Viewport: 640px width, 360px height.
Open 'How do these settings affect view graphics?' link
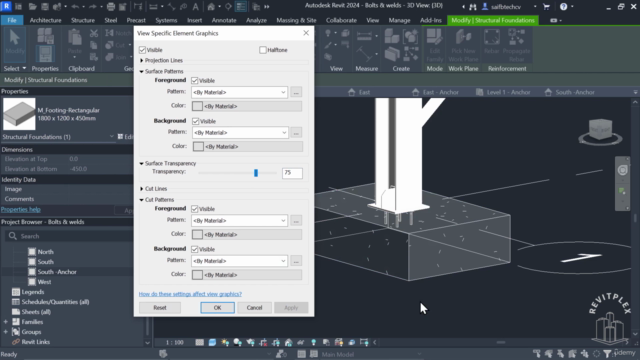point(190,294)
